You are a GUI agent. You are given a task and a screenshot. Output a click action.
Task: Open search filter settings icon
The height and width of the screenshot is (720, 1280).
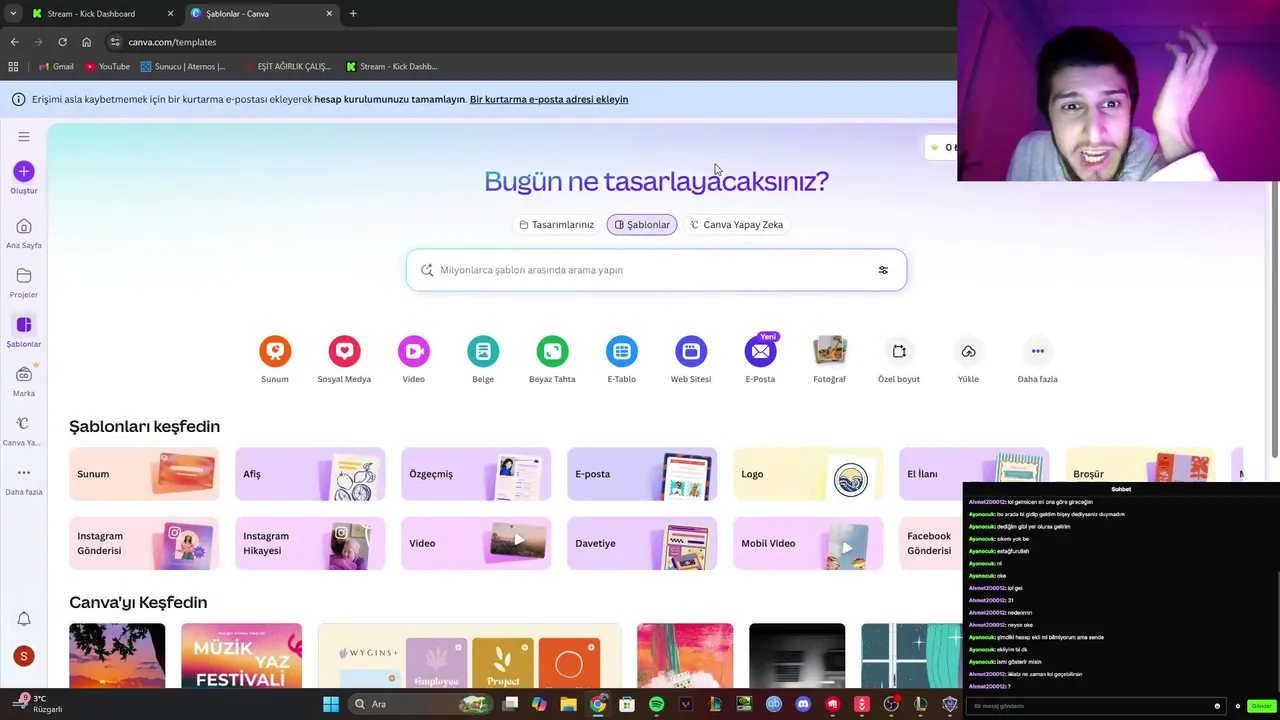click(x=883, y=270)
